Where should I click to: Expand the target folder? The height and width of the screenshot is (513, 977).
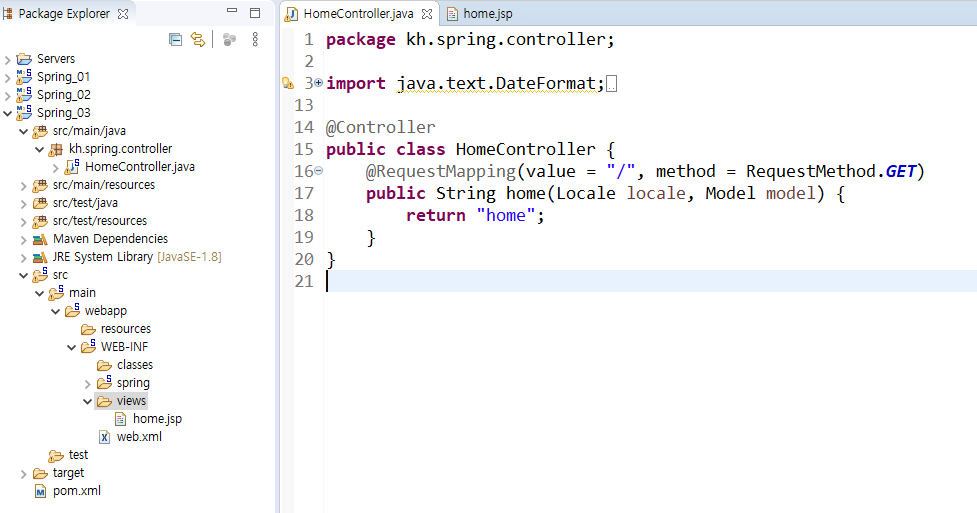pyautogui.click(x=24, y=474)
